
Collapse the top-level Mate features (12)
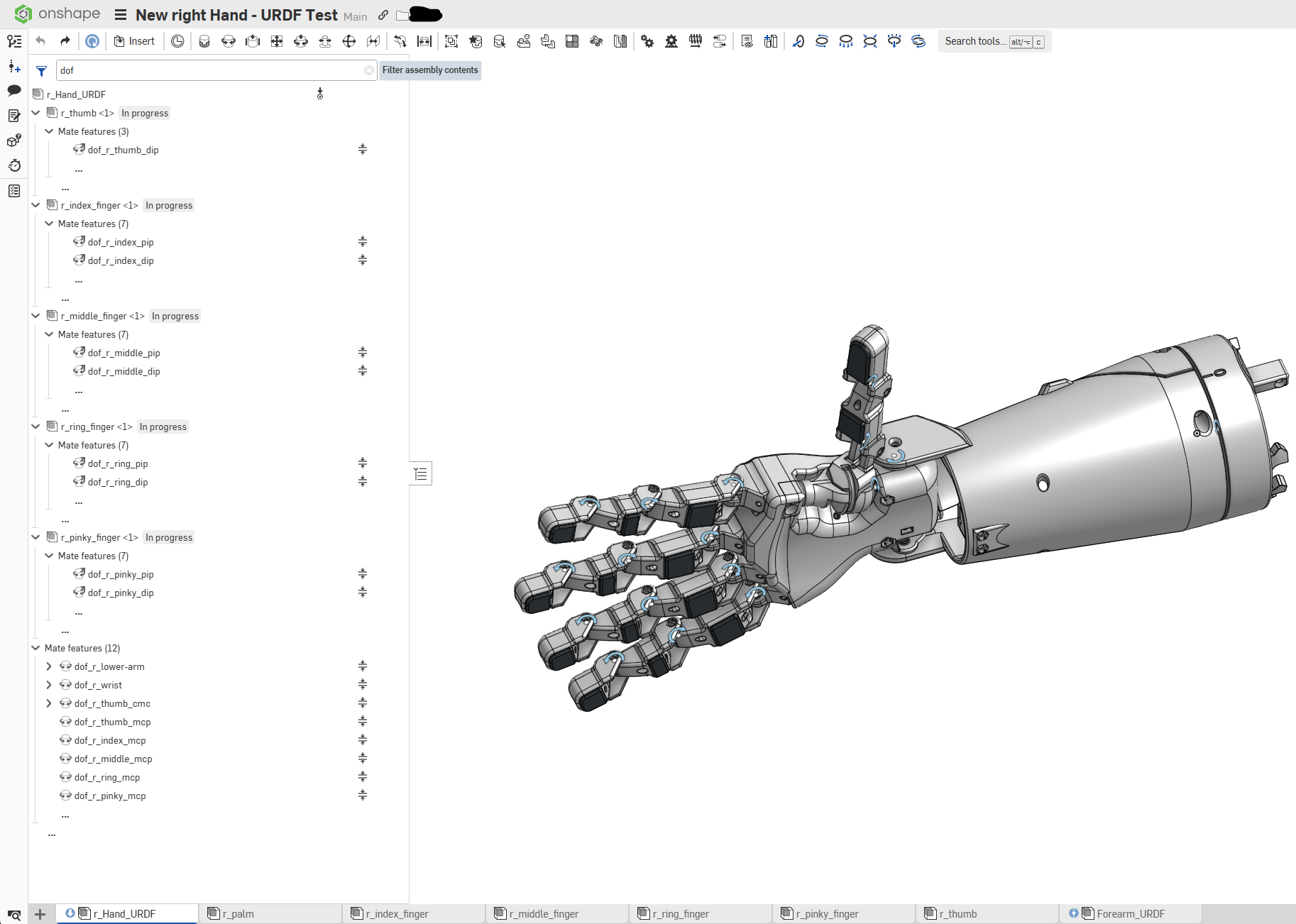tap(35, 648)
